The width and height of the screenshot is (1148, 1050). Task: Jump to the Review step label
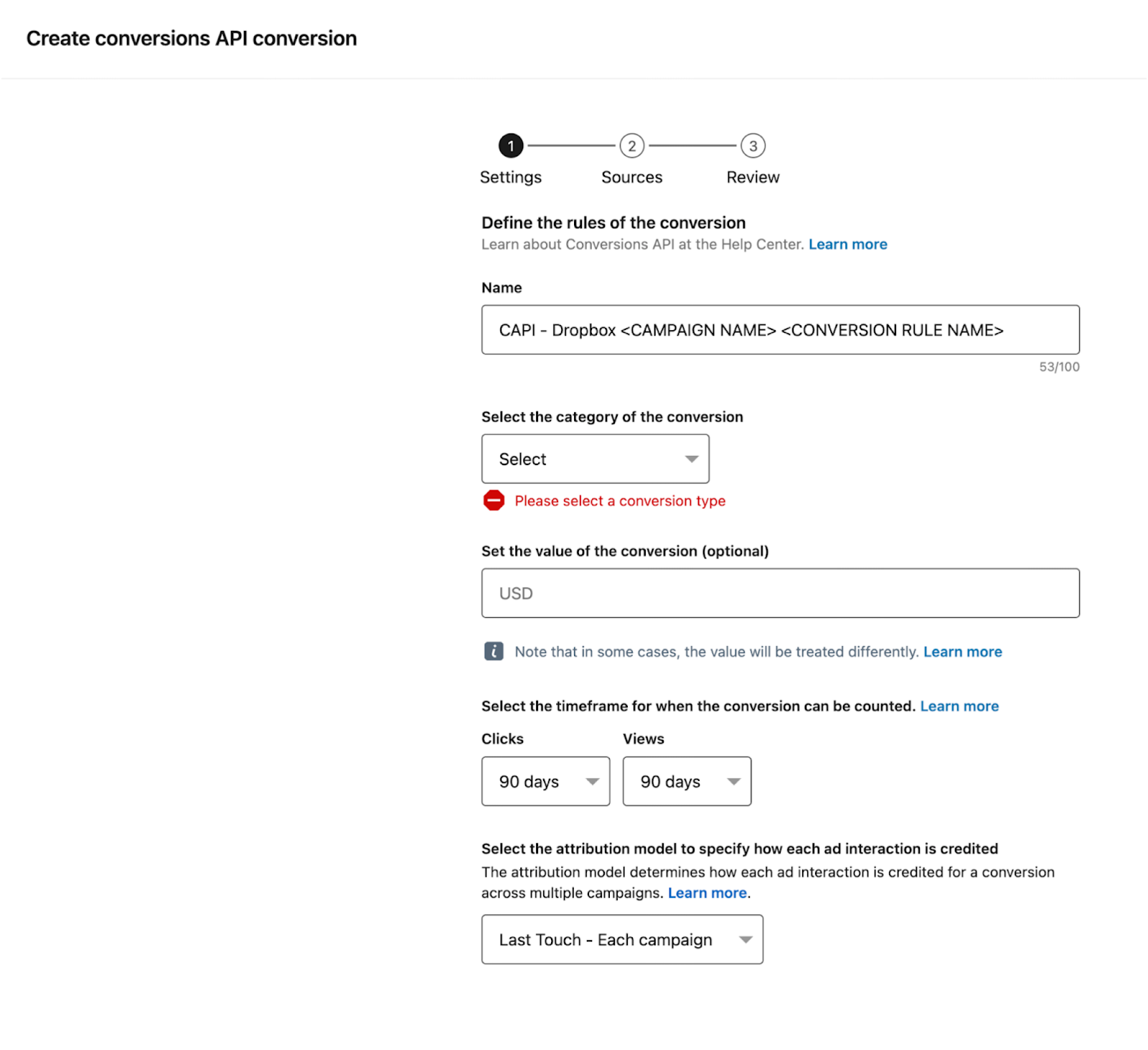pyautogui.click(x=753, y=177)
